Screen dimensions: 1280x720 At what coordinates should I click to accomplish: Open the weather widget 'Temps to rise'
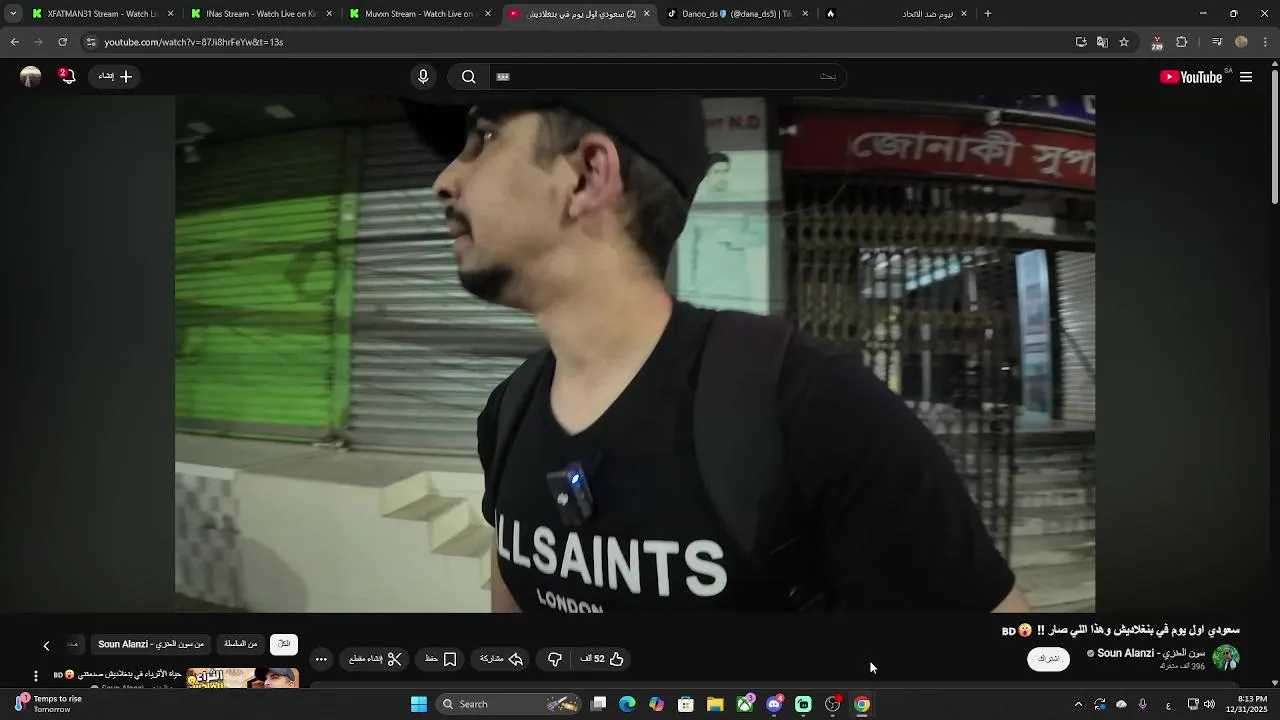[x=48, y=704]
